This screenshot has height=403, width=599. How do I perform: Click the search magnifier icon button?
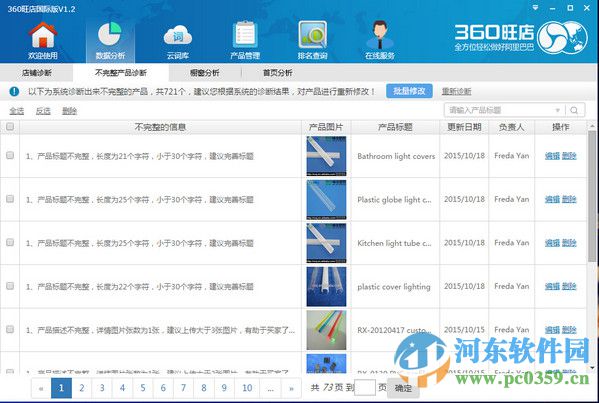pos(574,110)
